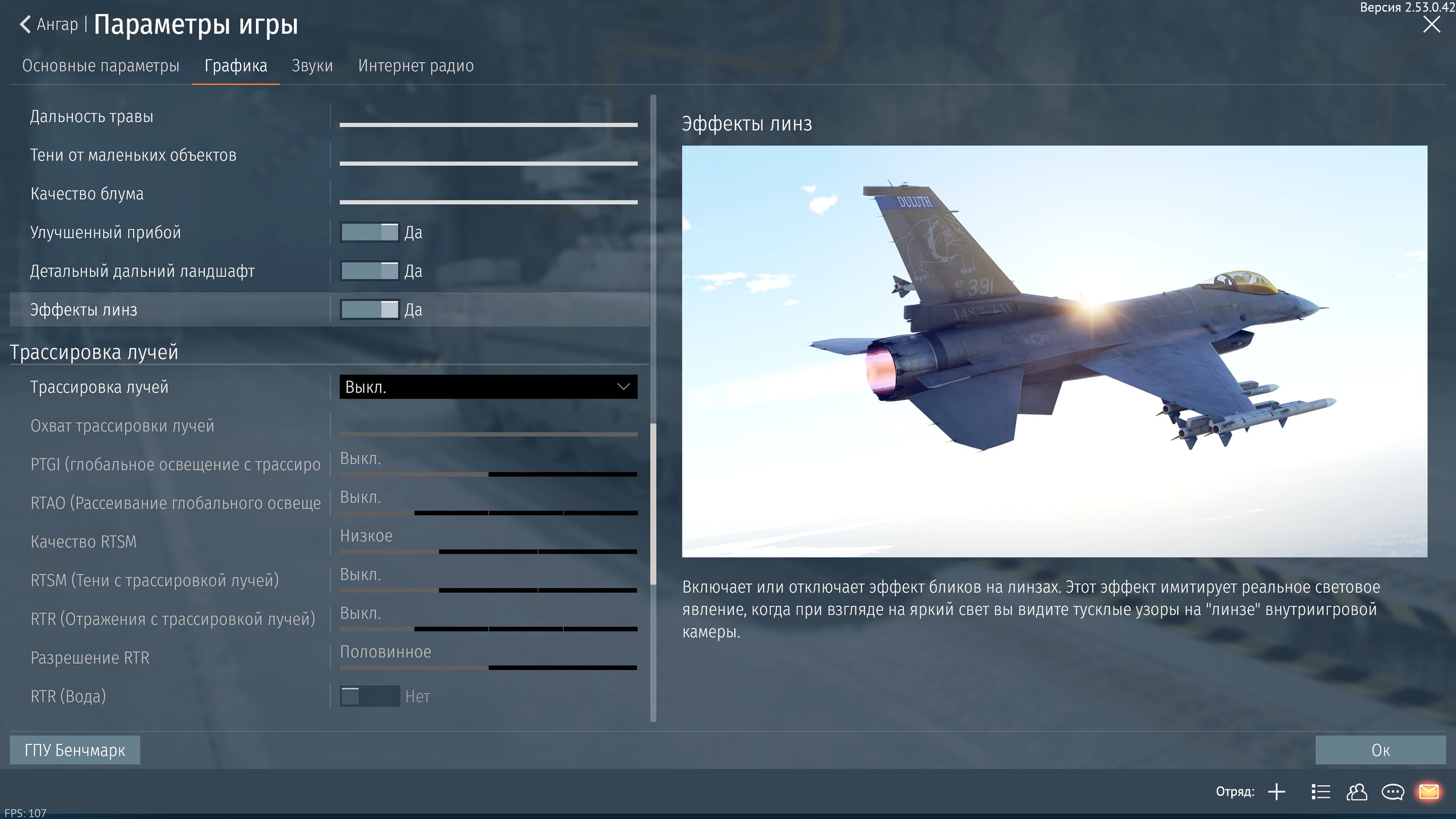Open the Интернет радио tab
The height and width of the screenshot is (819, 1456).
tap(416, 66)
